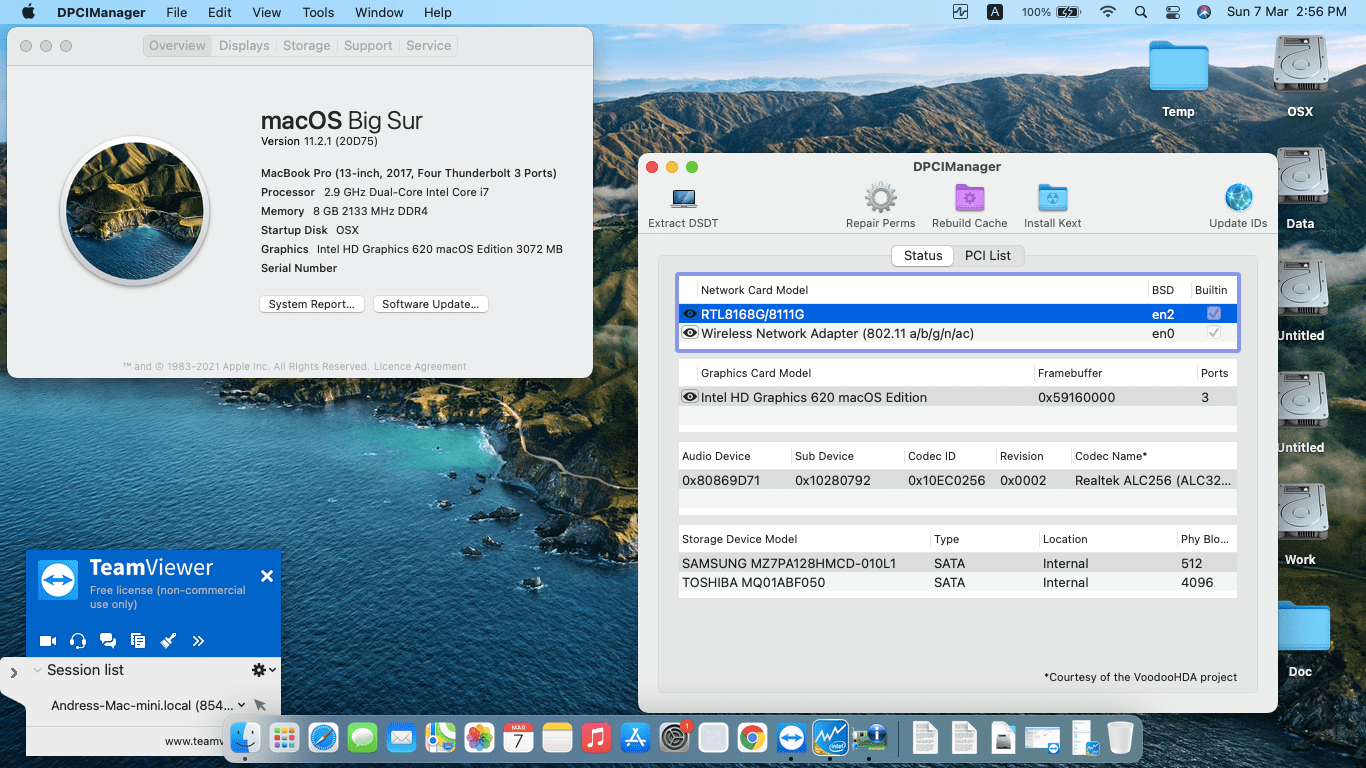Expand options chevron for Andress-Mac-mini.local session
Screen dimensions: 1366x768
(241, 705)
